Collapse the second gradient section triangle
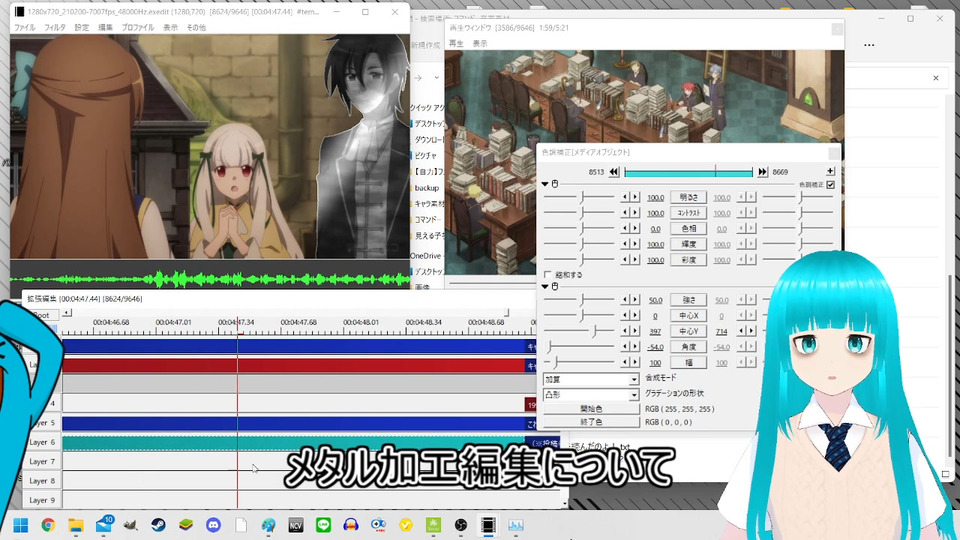This screenshot has height=540, width=960. click(x=545, y=286)
